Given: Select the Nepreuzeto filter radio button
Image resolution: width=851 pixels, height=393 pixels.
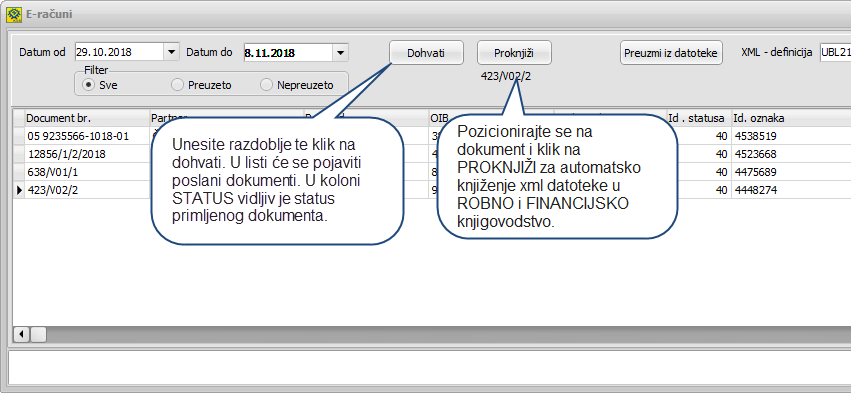Looking at the screenshot, I should pos(266,85).
